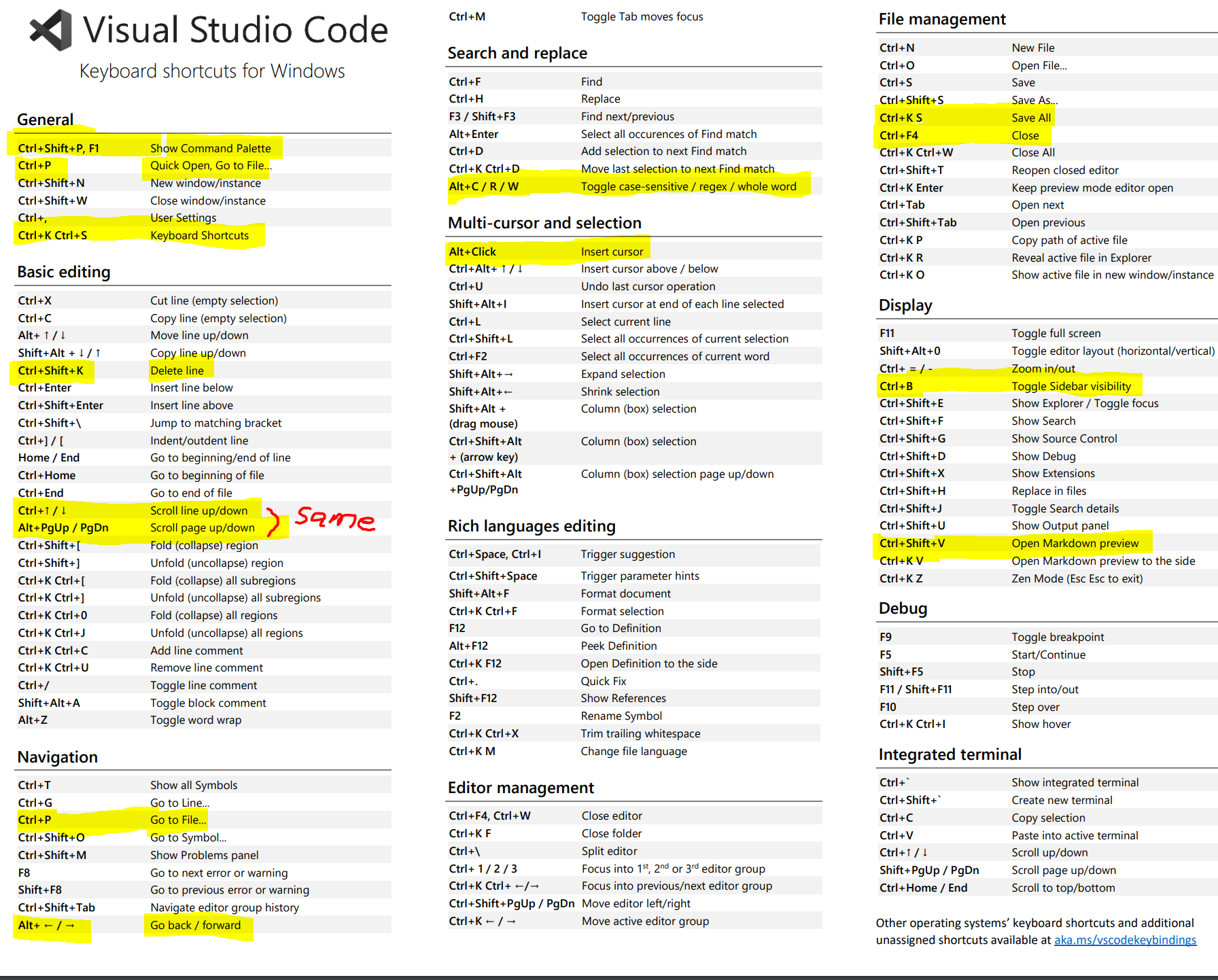The height and width of the screenshot is (980, 1218).
Task: Select 'Create new terminal' description
Action: [x=1062, y=800]
